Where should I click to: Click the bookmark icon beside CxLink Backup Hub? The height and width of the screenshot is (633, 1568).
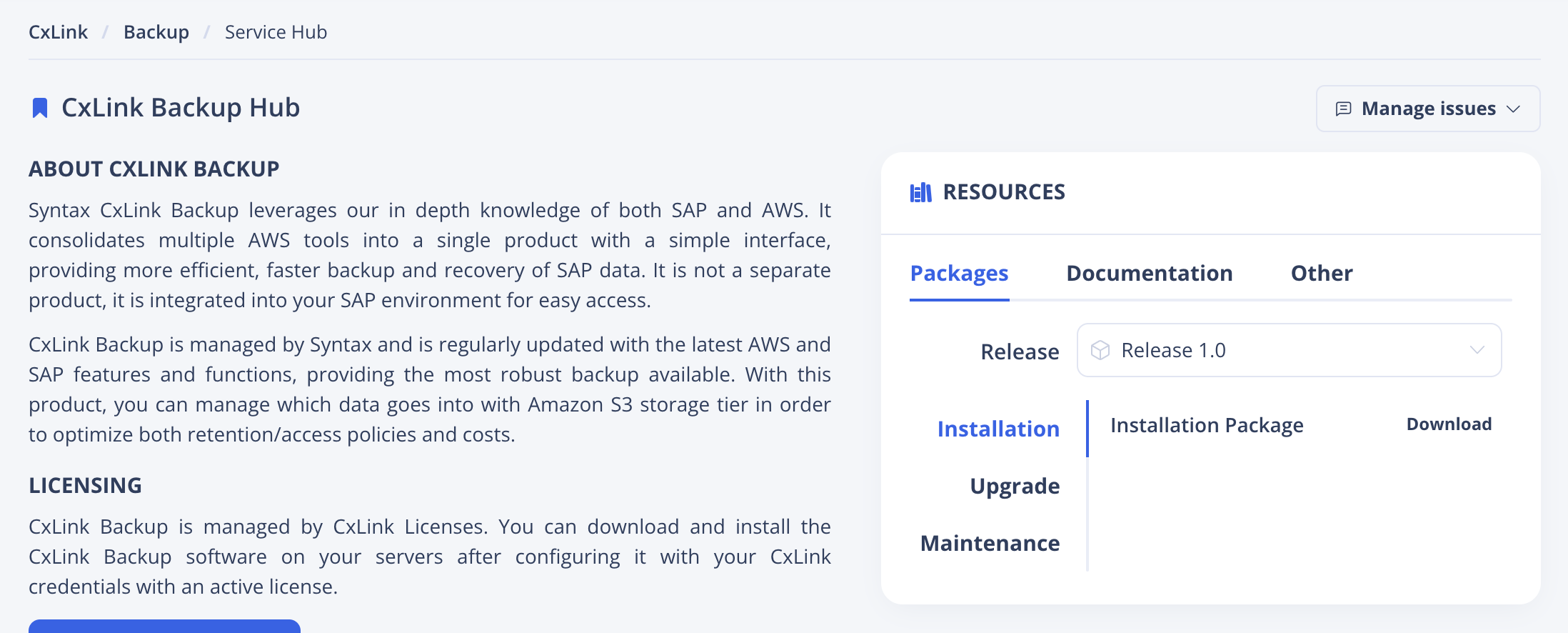pos(41,107)
